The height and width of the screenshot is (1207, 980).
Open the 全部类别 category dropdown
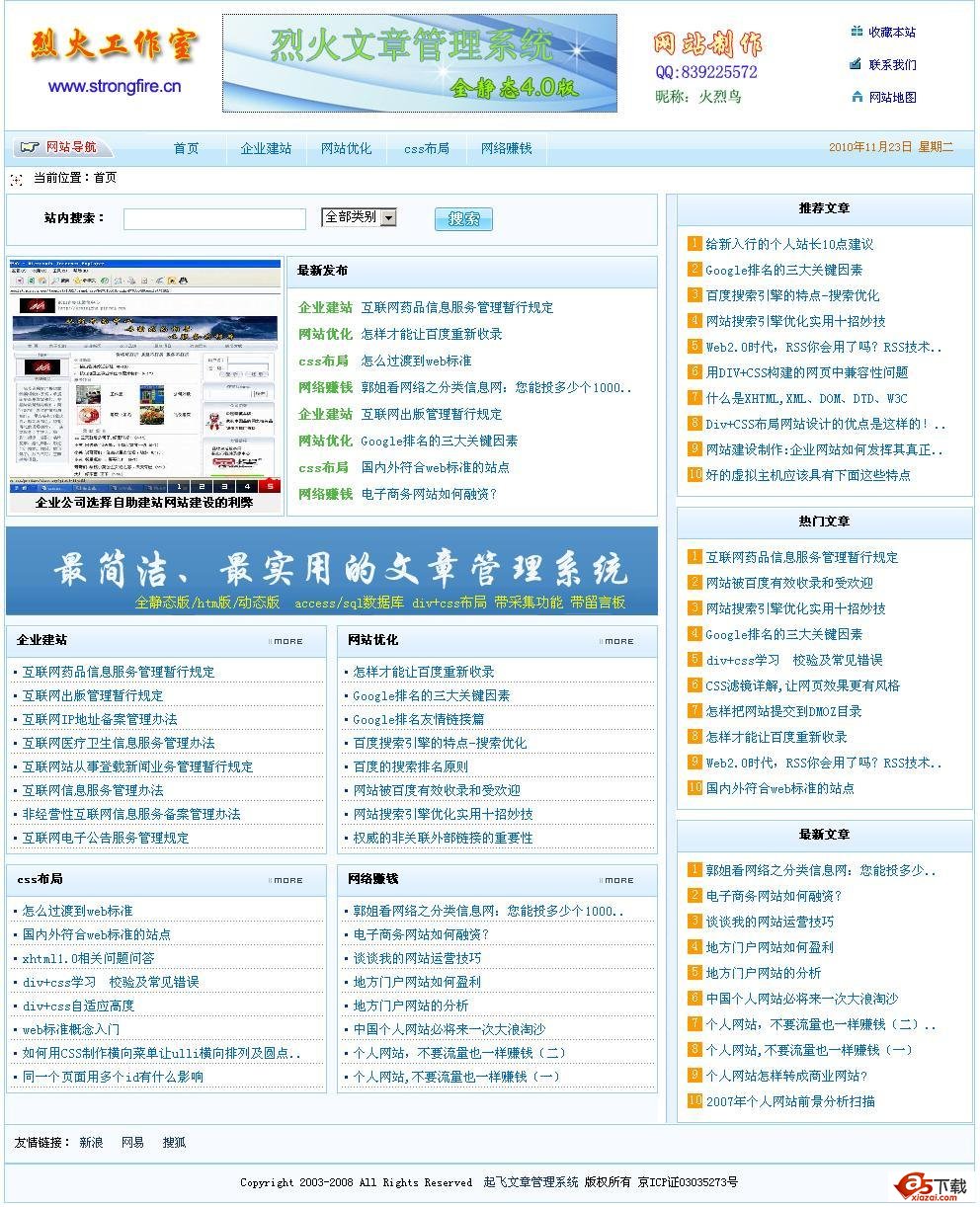pyautogui.click(x=359, y=217)
